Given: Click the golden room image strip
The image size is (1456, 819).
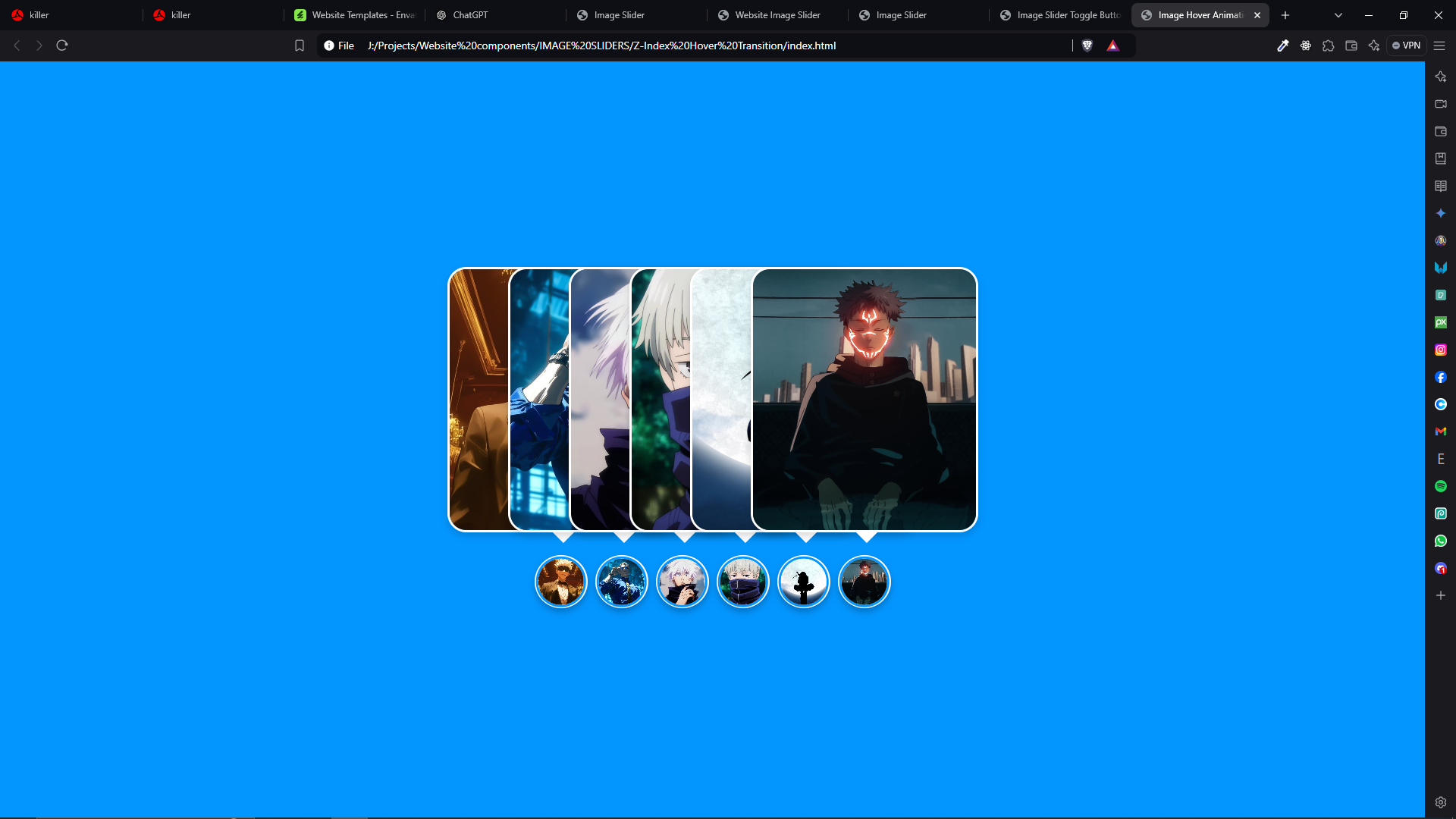Looking at the screenshot, I should pyautogui.click(x=479, y=400).
